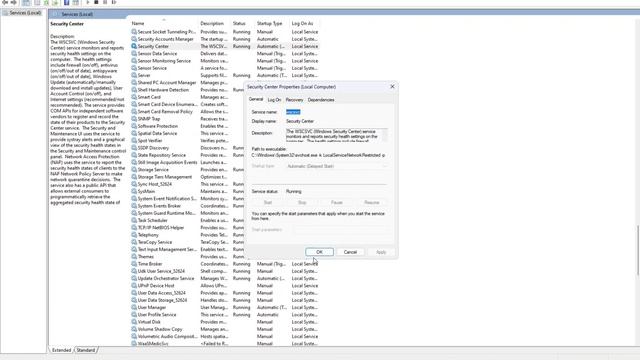Click the gear icon beside SysMain
The image size is (640, 360).
134,191
